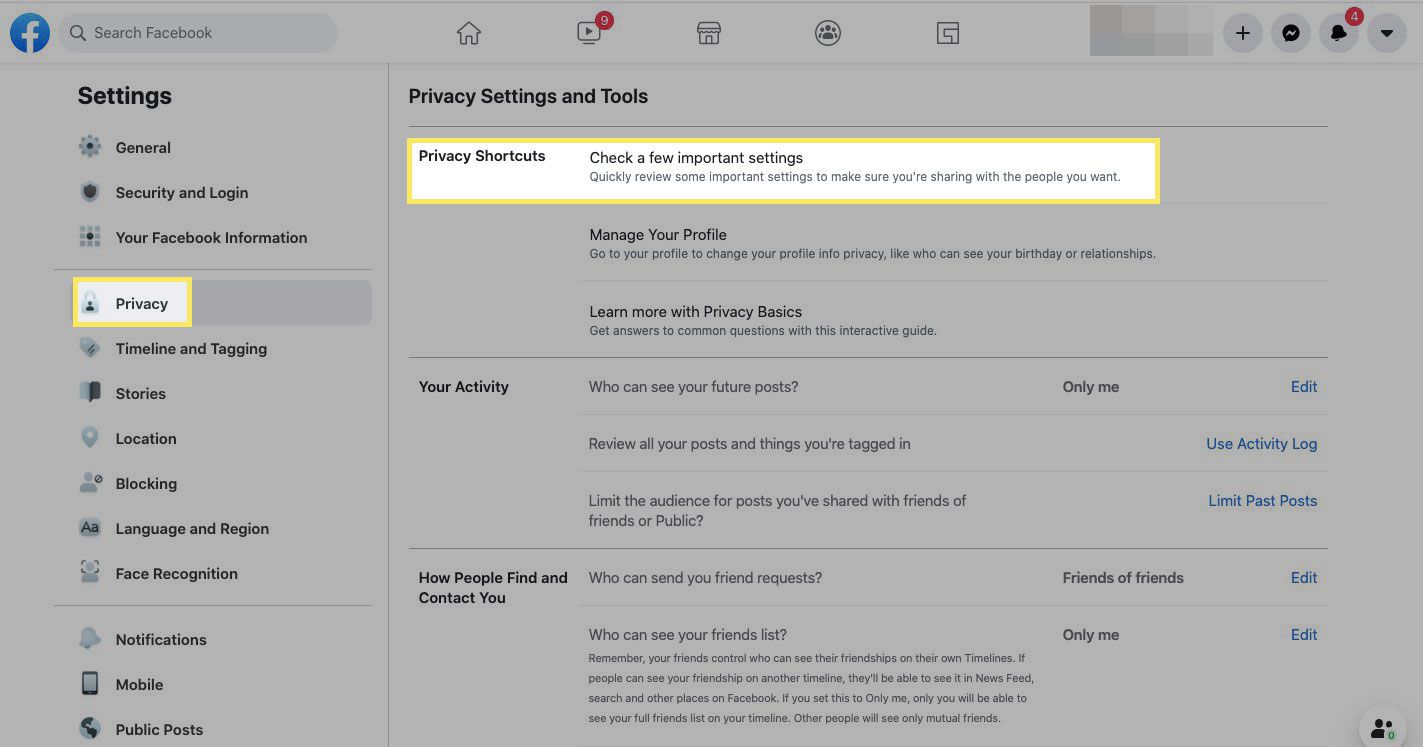Open the Watch video icon

click(x=589, y=33)
